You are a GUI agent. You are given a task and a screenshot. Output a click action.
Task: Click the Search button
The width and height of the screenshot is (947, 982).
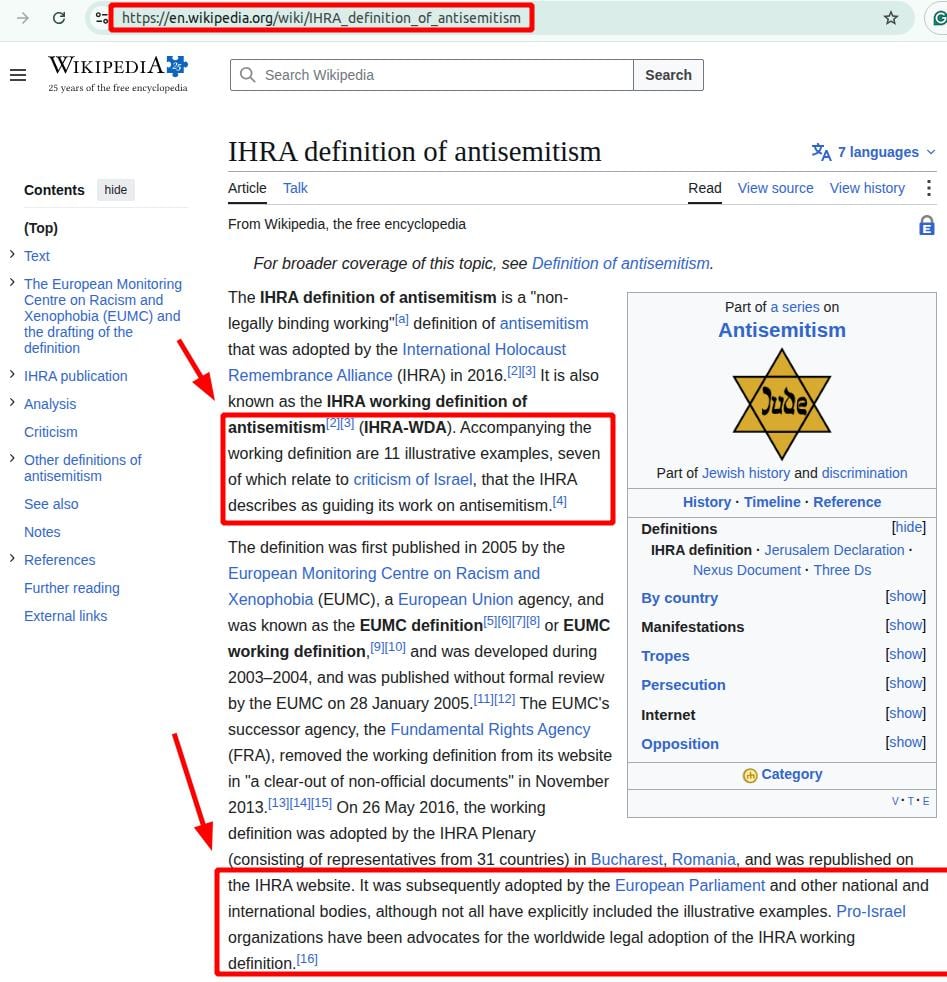pyautogui.click(x=668, y=75)
